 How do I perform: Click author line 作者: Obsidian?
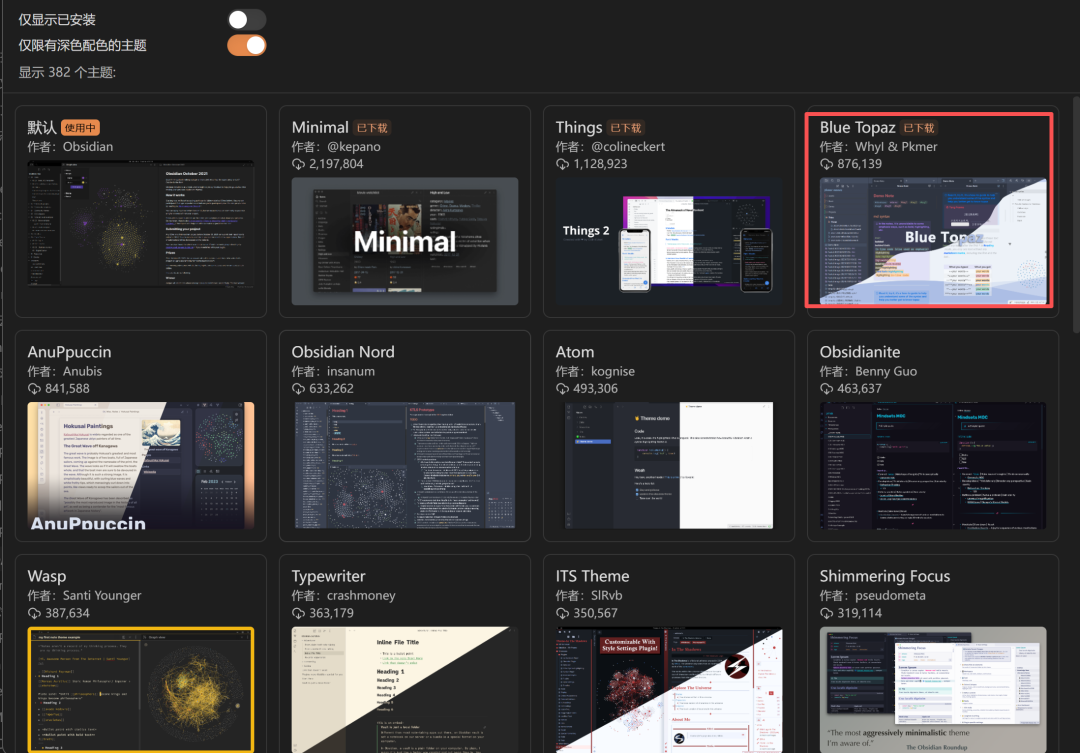70,147
